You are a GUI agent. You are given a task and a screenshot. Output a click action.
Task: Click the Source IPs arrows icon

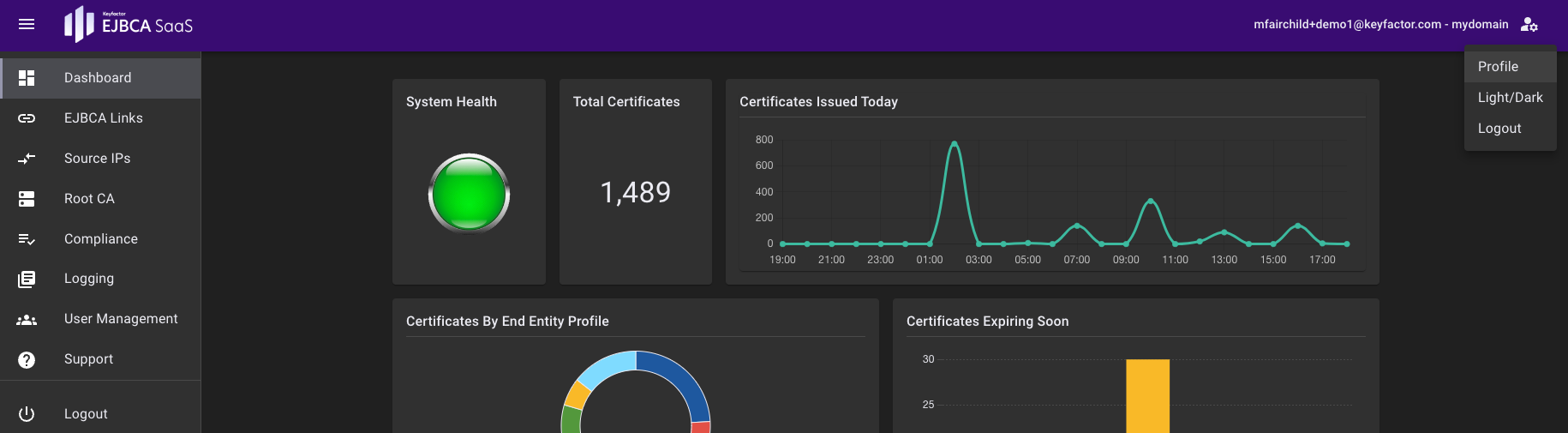pyautogui.click(x=27, y=159)
